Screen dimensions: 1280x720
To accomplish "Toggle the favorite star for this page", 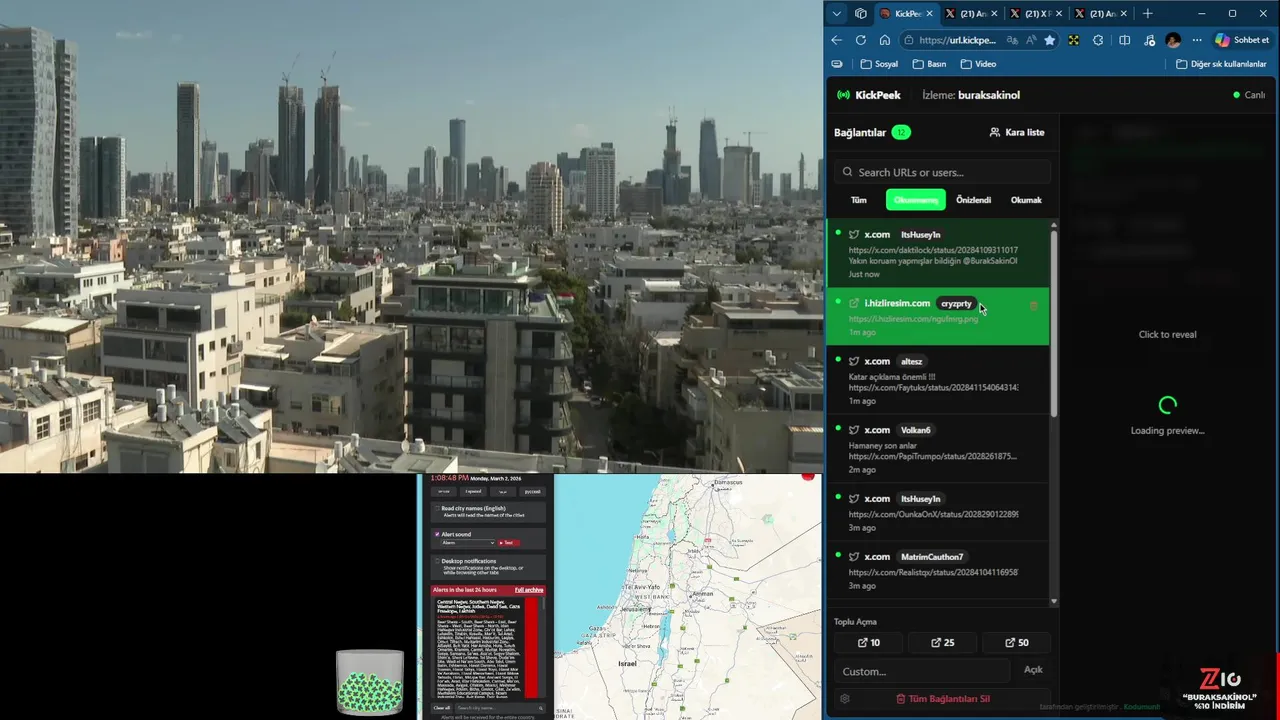I will click(1049, 40).
